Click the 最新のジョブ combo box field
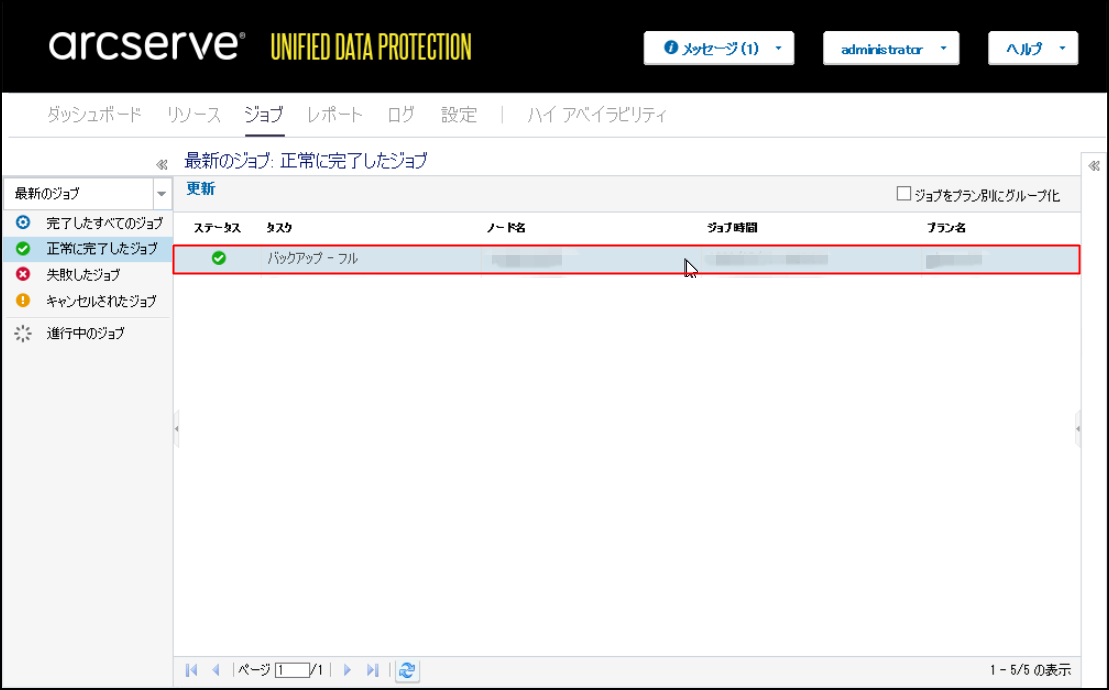 pos(79,194)
